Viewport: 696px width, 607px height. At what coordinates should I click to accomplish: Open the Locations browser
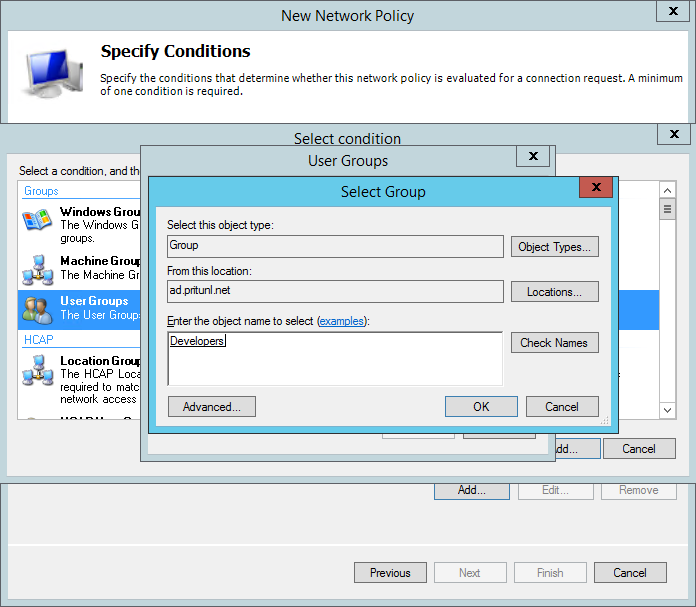tap(554, 292)
